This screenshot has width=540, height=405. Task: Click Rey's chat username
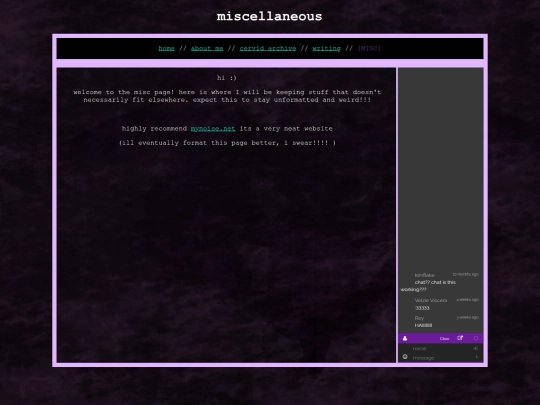(x=419, y=318)
